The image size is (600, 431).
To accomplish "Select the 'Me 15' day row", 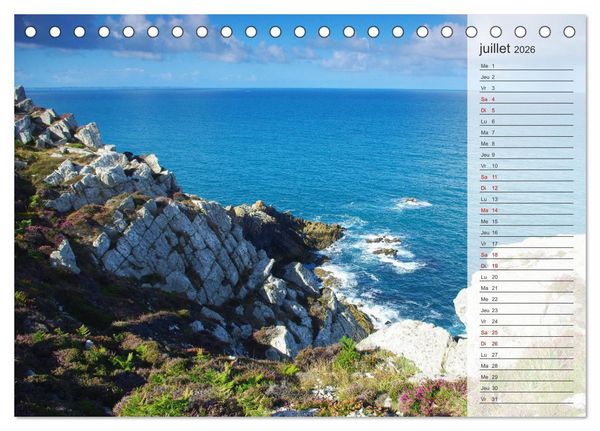I will tap(527, 221).
